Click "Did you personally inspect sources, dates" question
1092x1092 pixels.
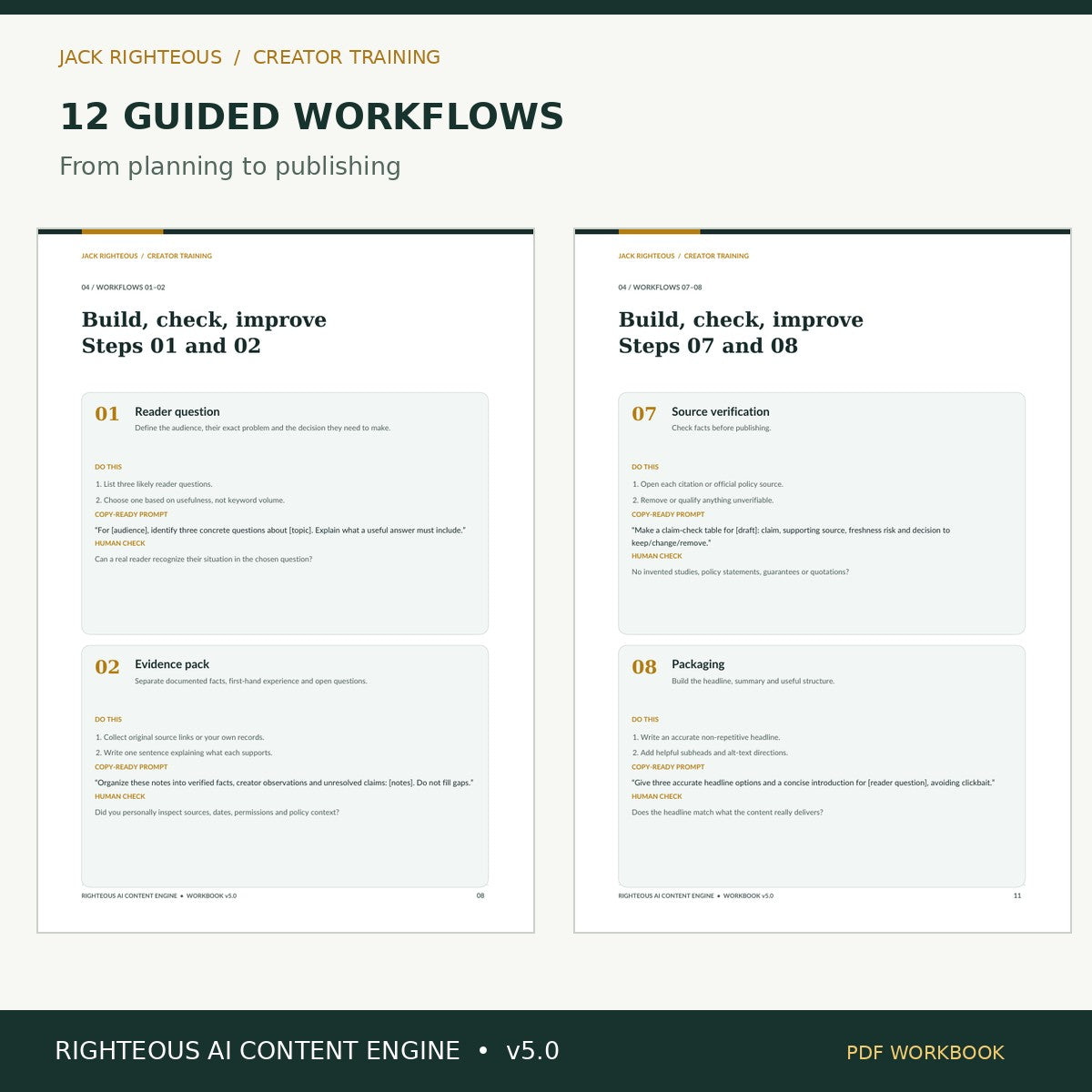217,813
